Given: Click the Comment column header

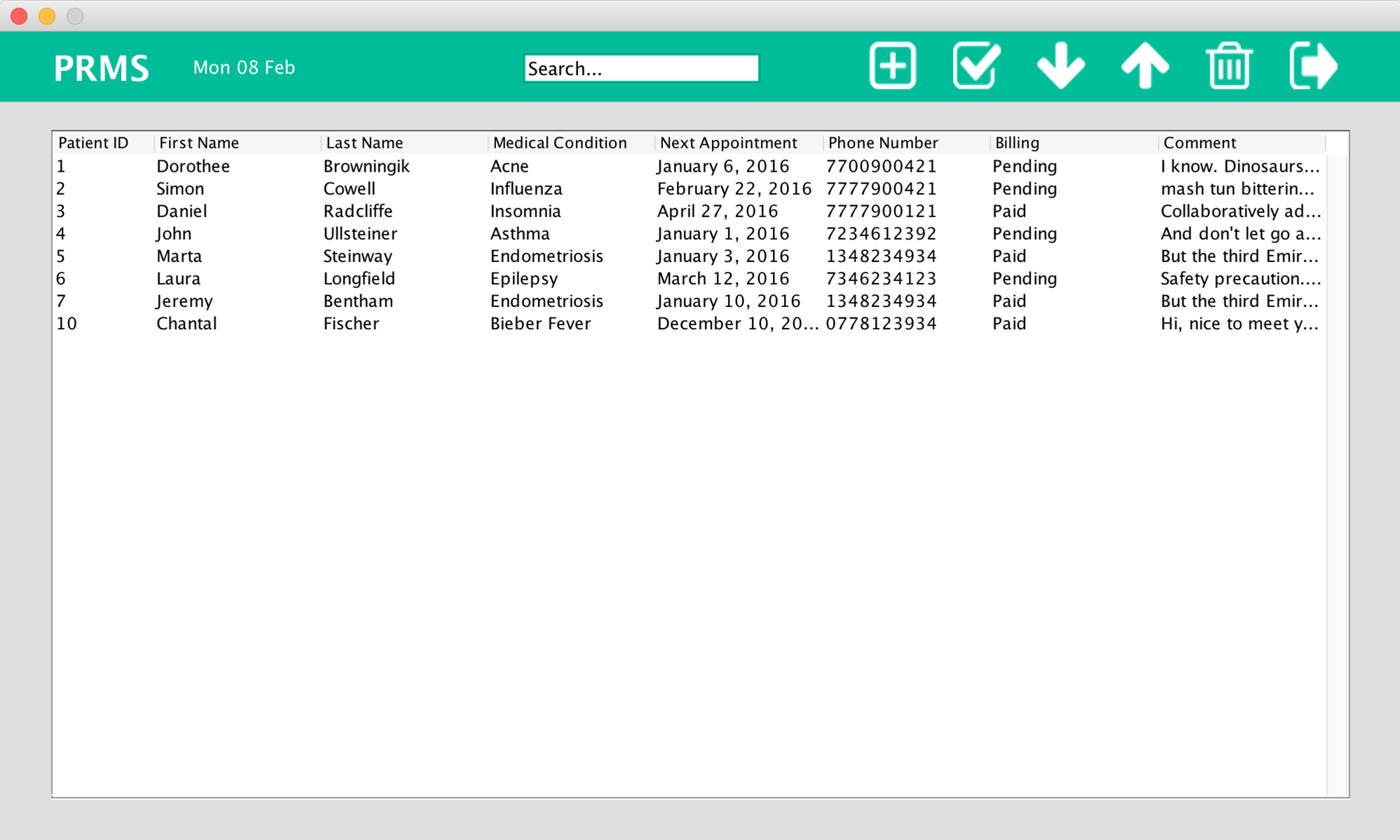Looking at the screenshot, I should coord(1242,143).
